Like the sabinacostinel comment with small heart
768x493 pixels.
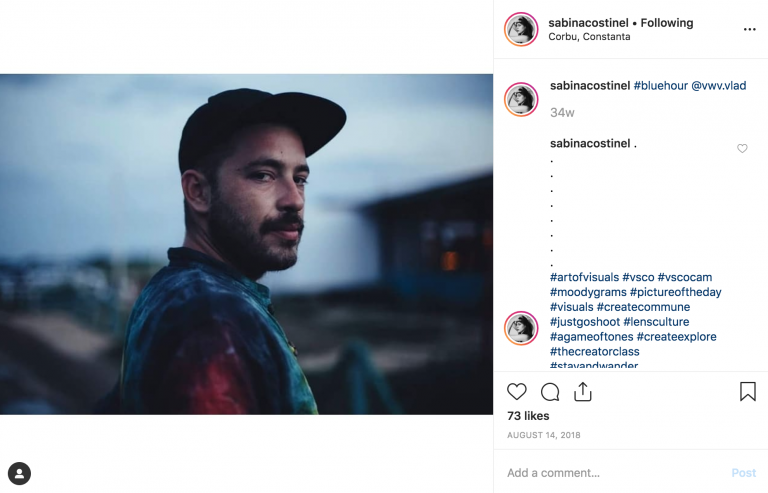point(742,148)
